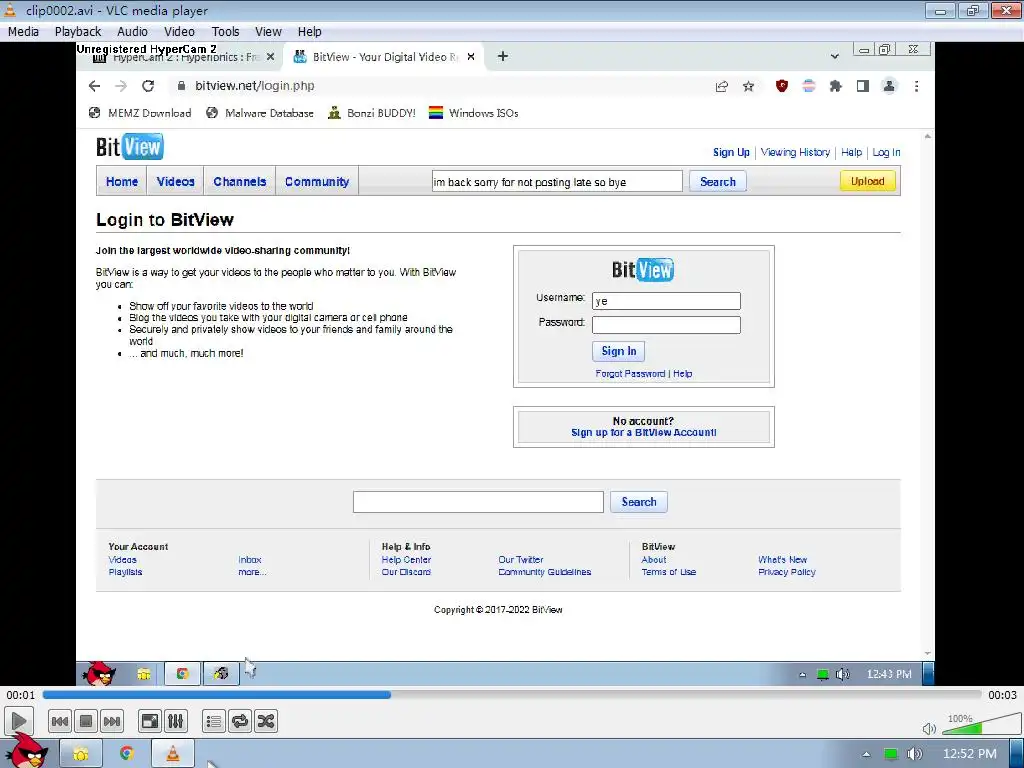Click the bottom Search button
This screenshot has width=1024, height=768.
click(x=639, y=502)
